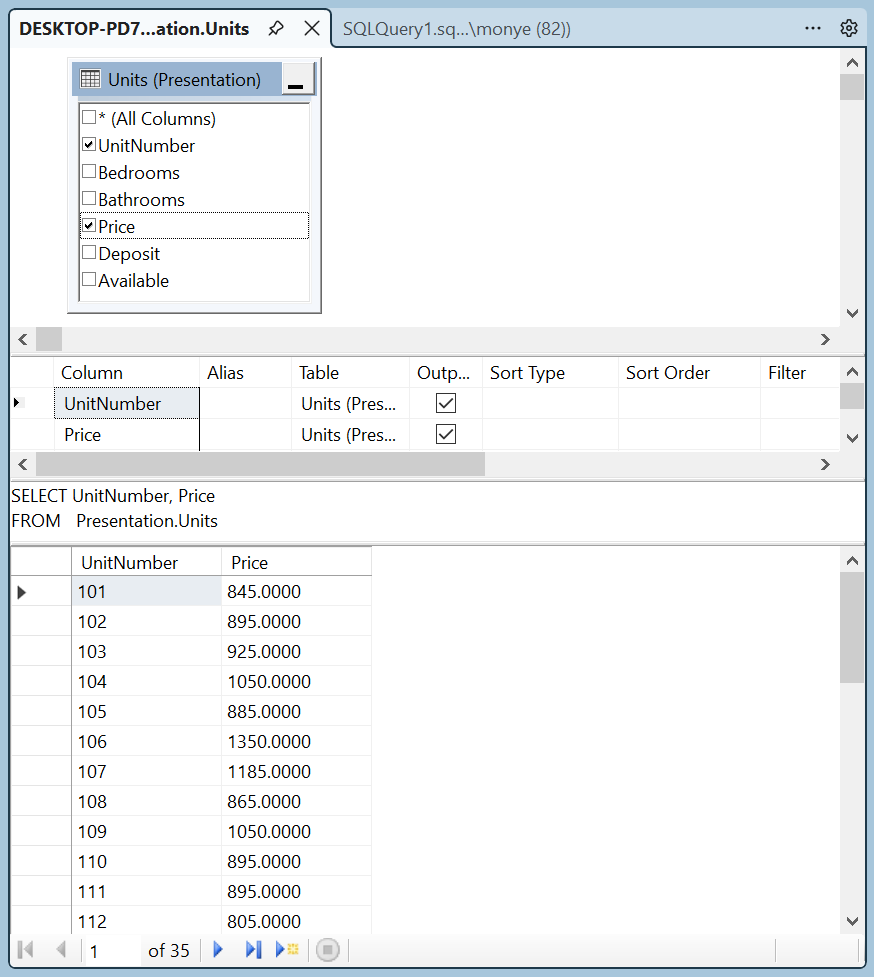
Task: Click diagram pane scroll right arrow
Action: pyautogui.click(x=825, y=340)
